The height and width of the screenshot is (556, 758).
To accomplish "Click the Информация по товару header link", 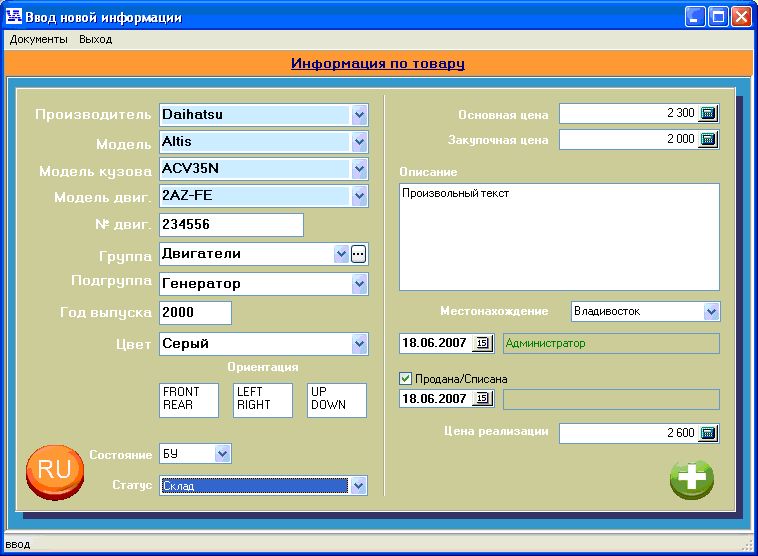I will [x=378, y=63].
